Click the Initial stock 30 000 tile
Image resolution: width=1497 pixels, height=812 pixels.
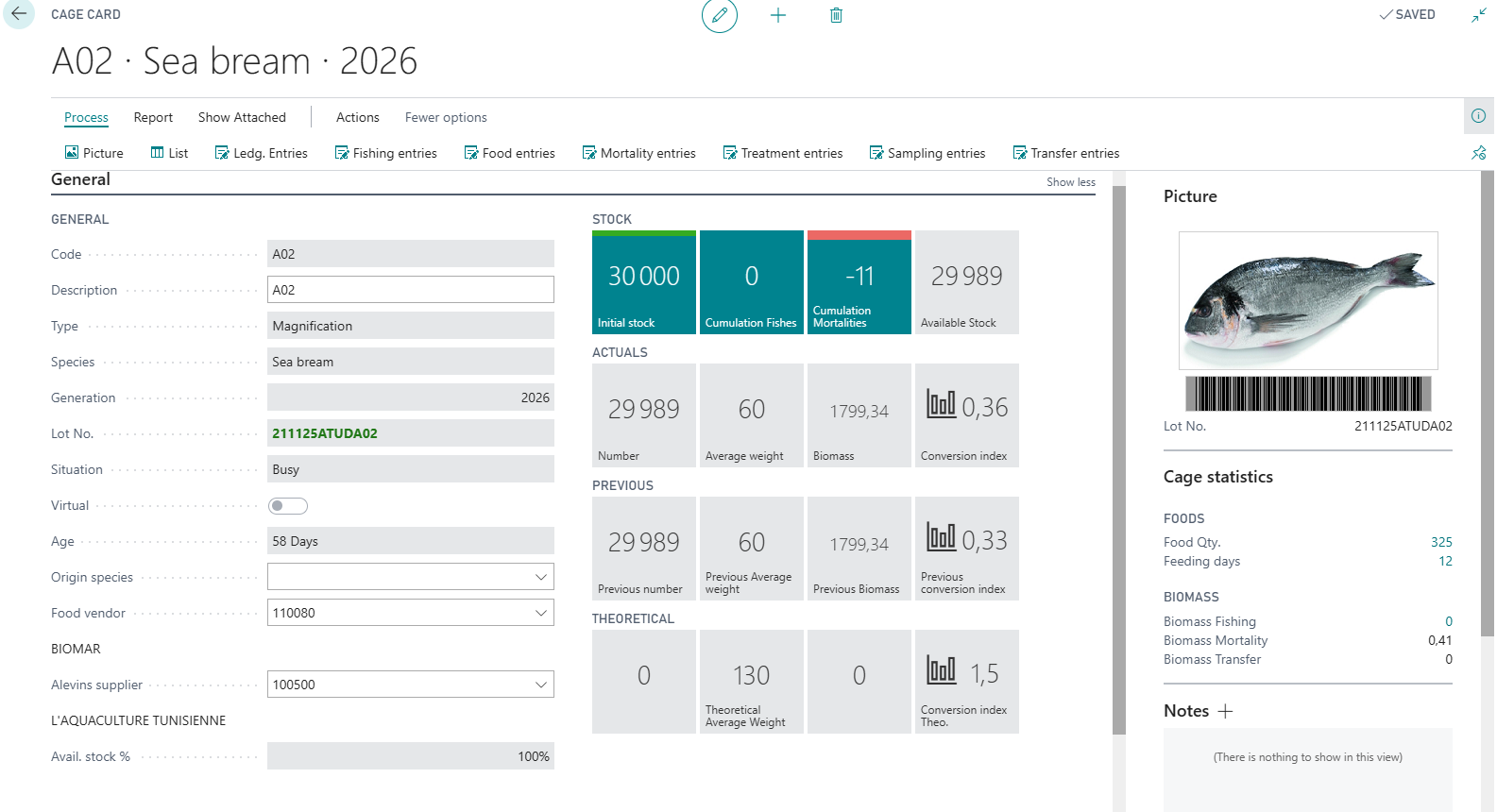coord(644,282)
